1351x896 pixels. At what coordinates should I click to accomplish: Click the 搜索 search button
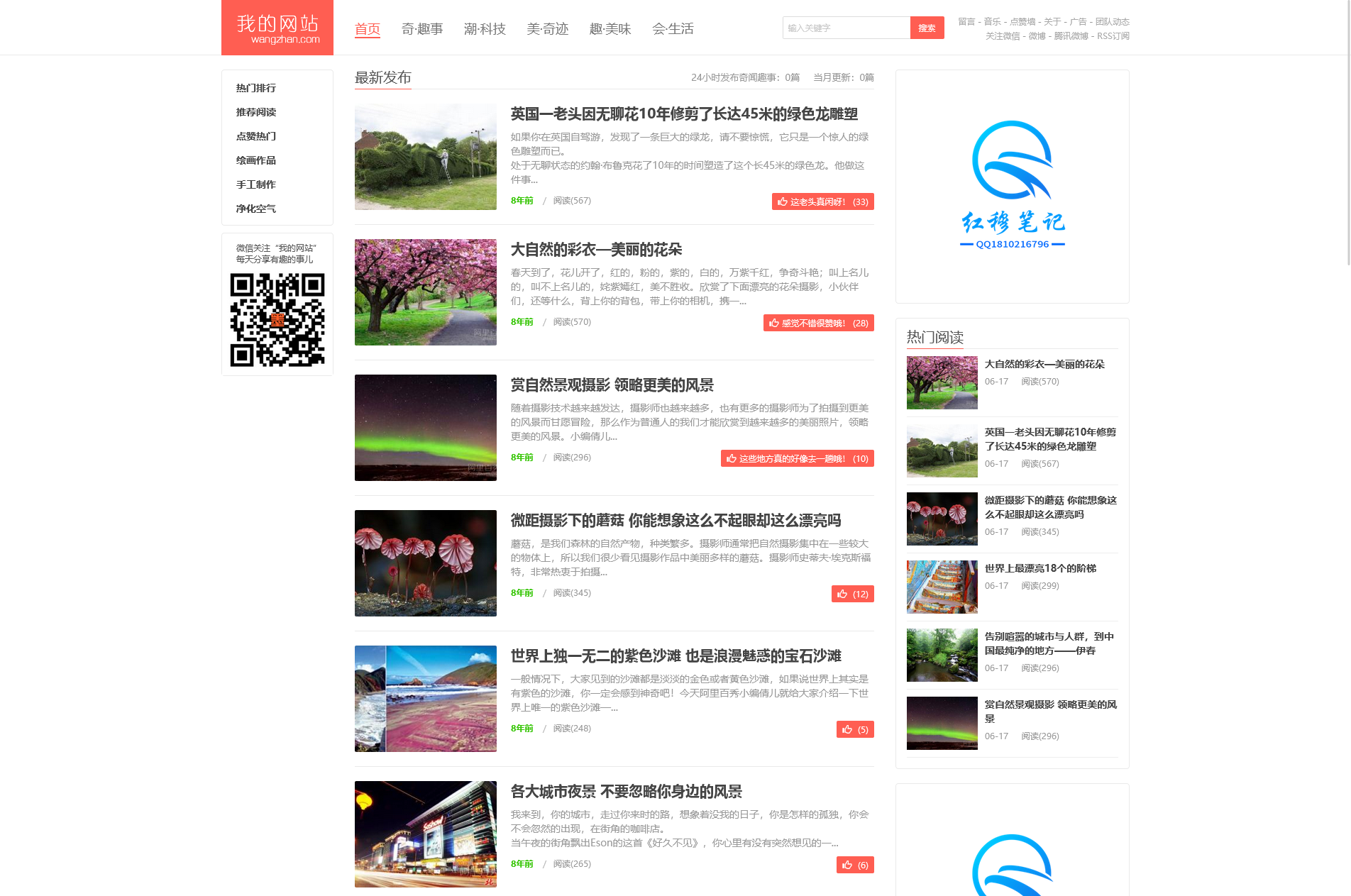click(x=927, y=28)
